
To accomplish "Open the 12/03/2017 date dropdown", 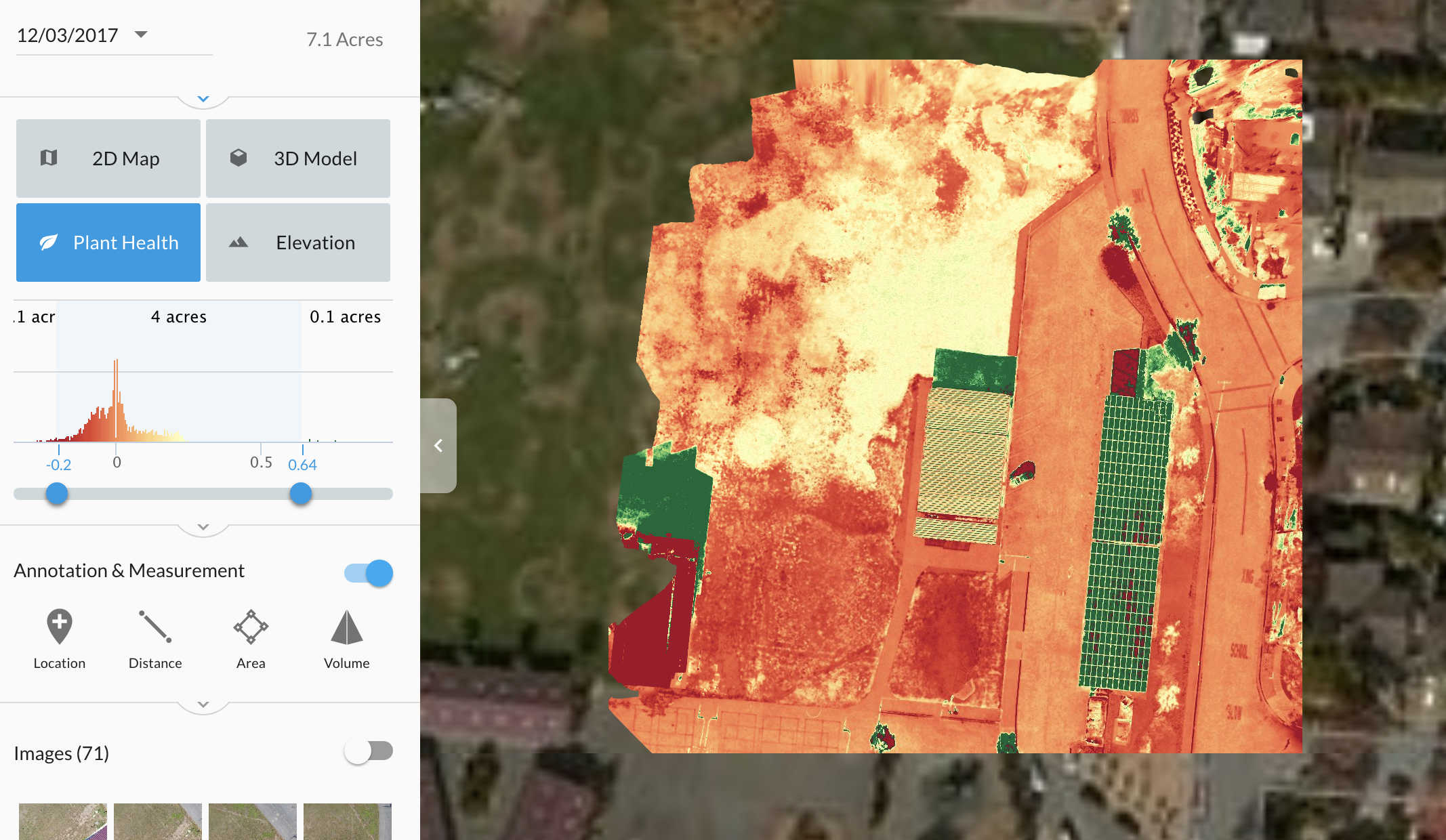I will click(141, 34).
